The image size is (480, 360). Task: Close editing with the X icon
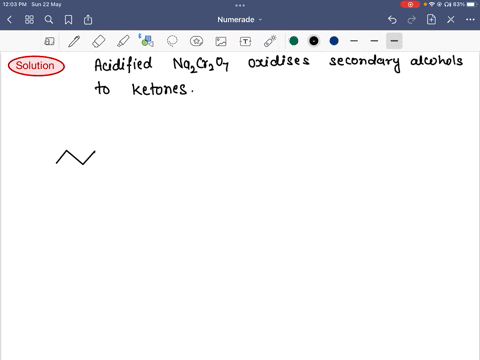tap(451, 20)
